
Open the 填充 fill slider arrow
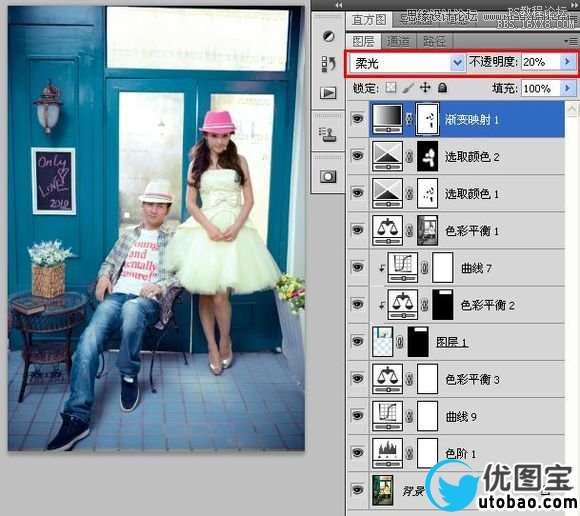[568, 88]
